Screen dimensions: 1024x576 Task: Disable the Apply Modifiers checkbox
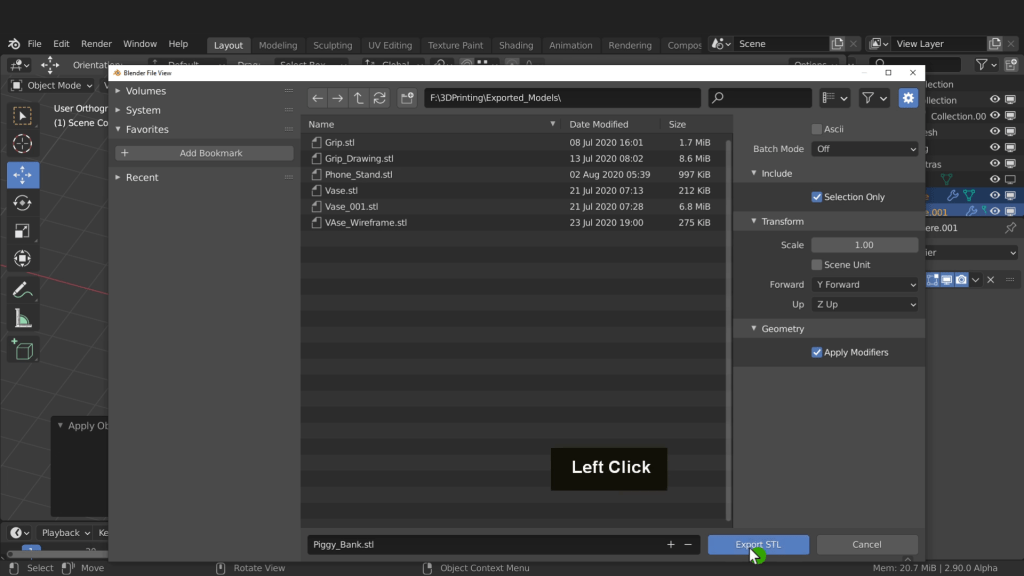pos(817,352)
